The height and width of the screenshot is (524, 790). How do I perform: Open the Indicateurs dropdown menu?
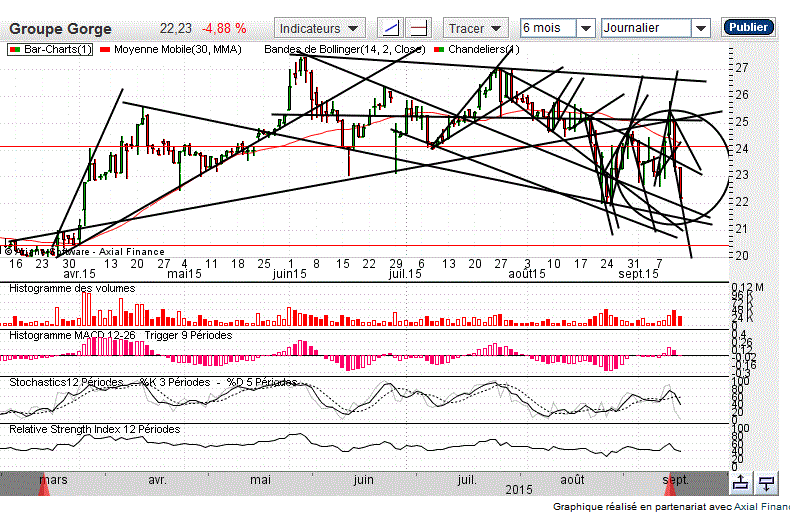[320, 28]
